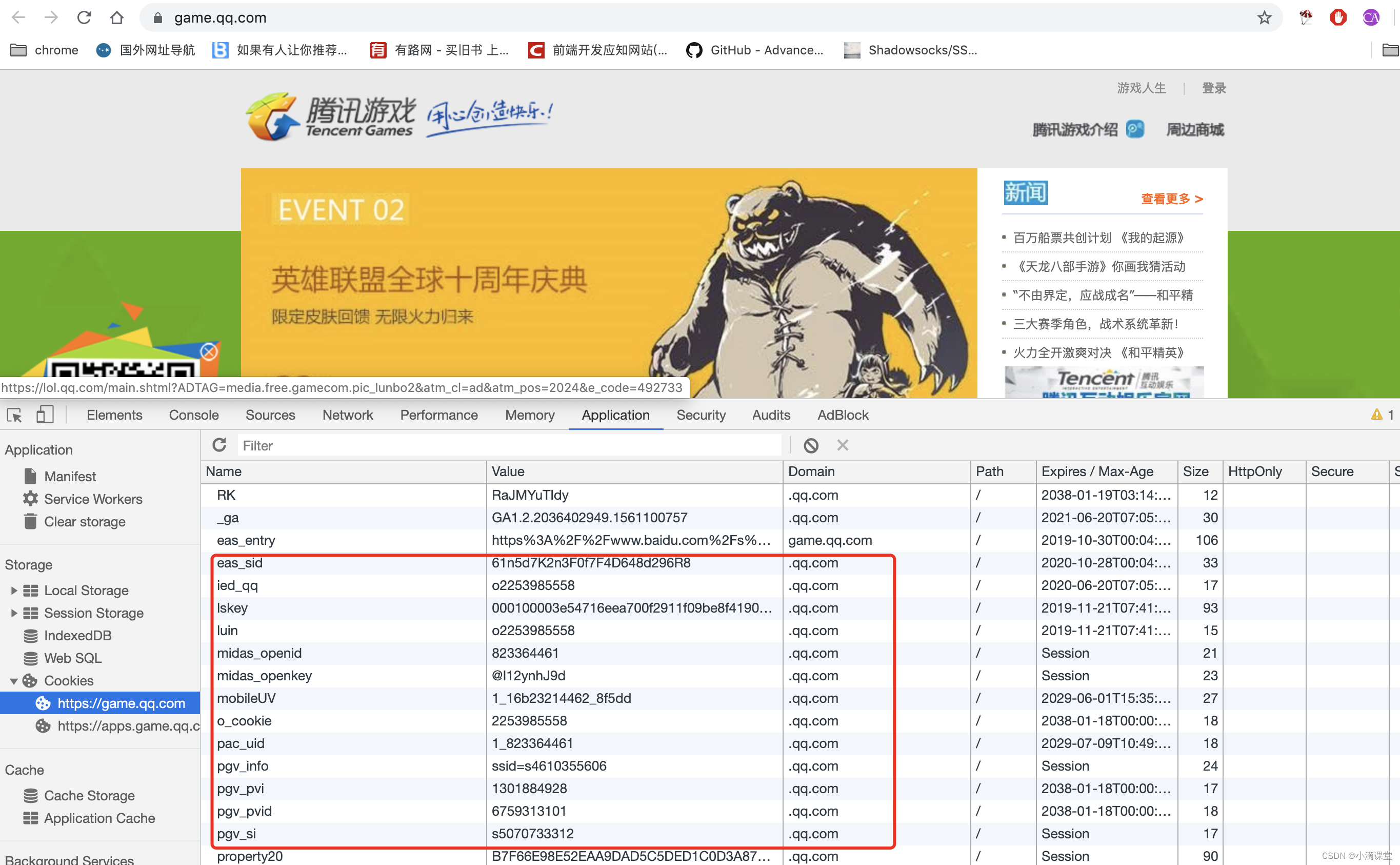Image resolution: width=1400 pixels, height=865 pixels.
Task: Switch to the Memory tab
Action: pyautogui.click(x=530, y=415)
